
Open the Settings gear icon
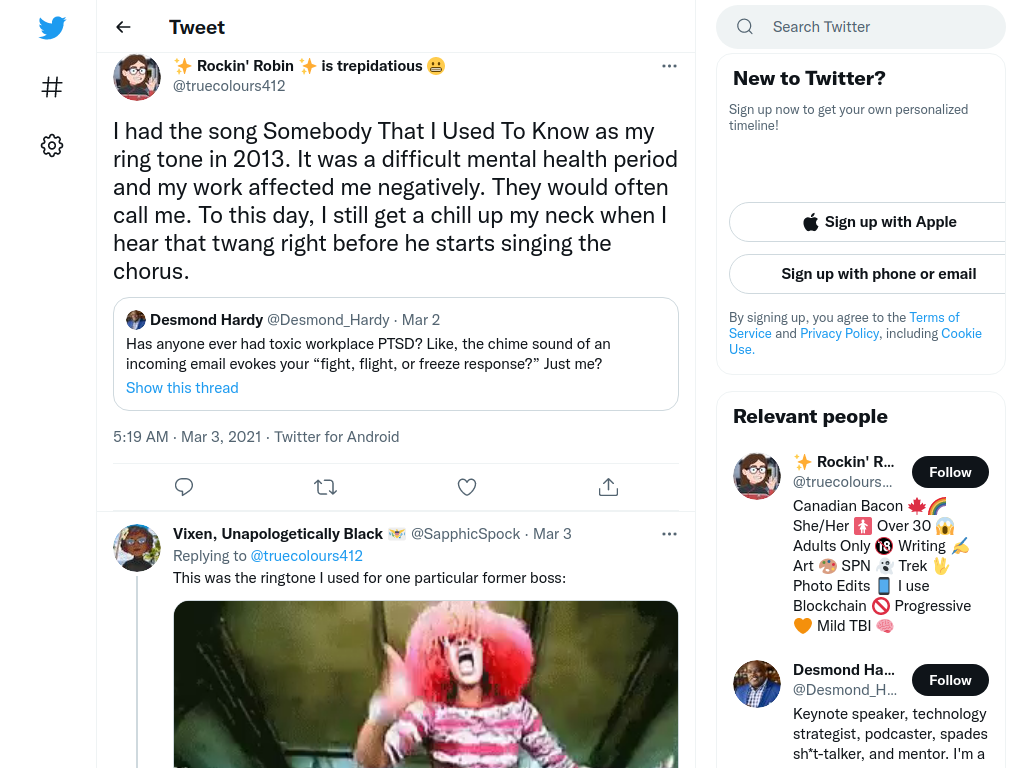point(52,145)
